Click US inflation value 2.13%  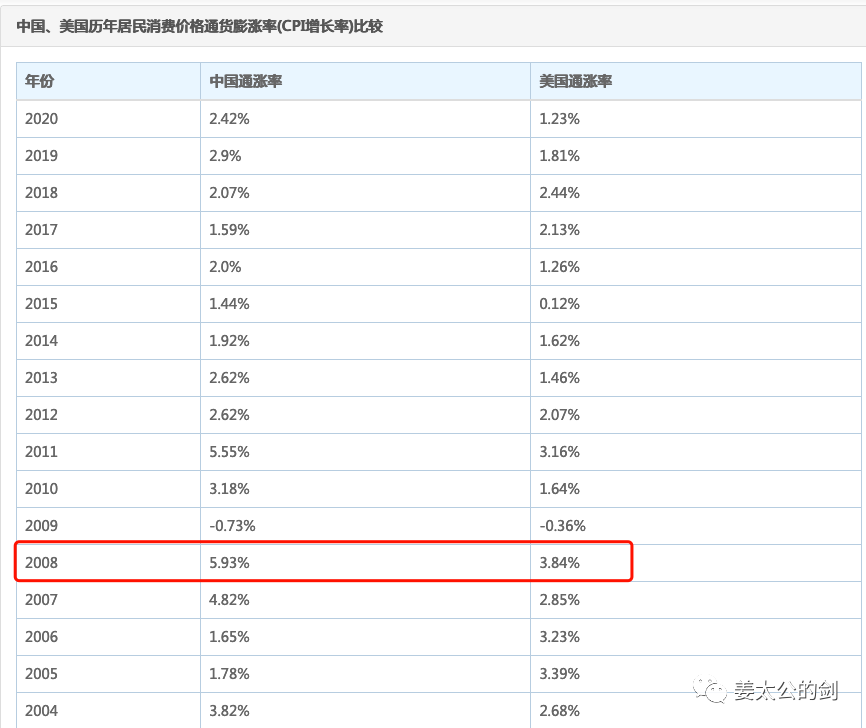(559, 230)
